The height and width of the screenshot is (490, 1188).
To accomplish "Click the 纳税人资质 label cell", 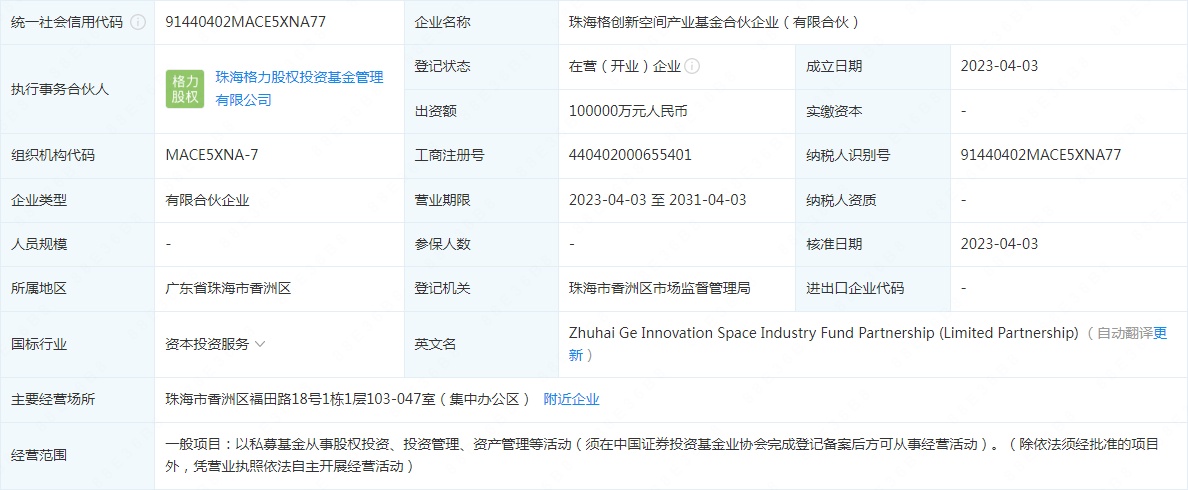I will click(x=873, y=201).
